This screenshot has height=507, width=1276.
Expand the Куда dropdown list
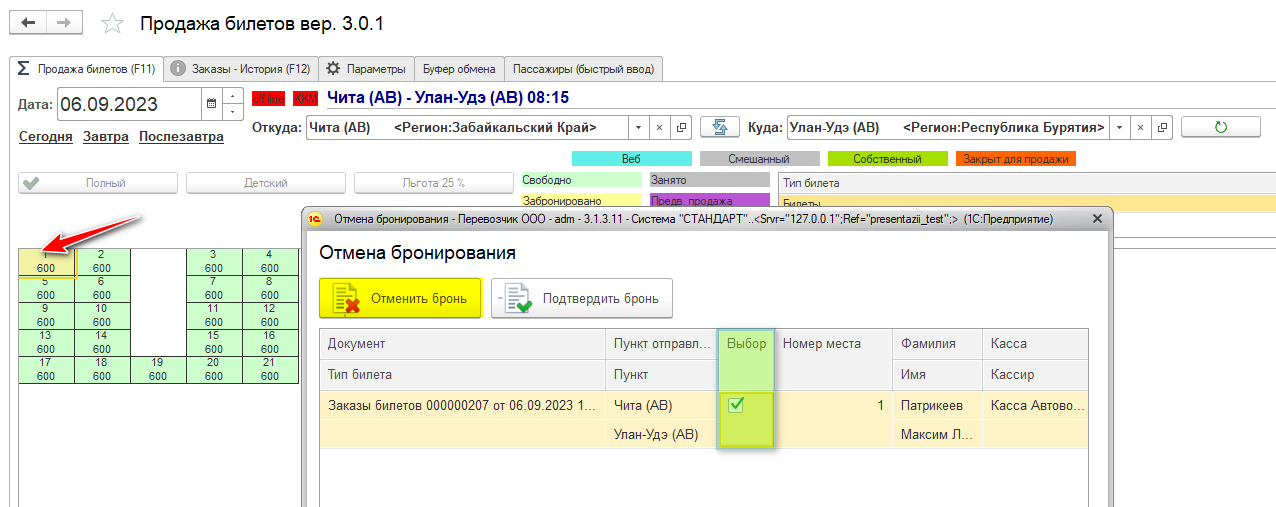(1117, 128)
